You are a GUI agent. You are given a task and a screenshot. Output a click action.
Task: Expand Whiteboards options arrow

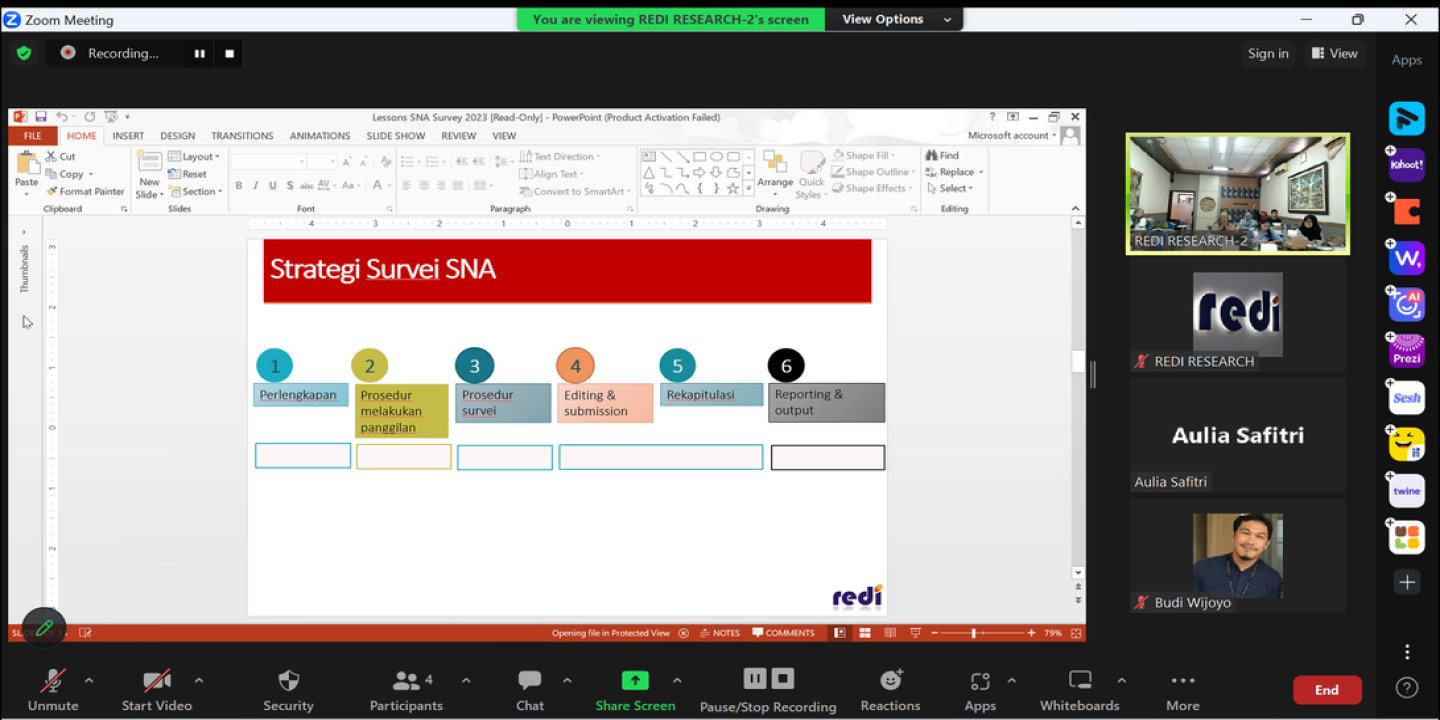click(x=1121, y=681)
